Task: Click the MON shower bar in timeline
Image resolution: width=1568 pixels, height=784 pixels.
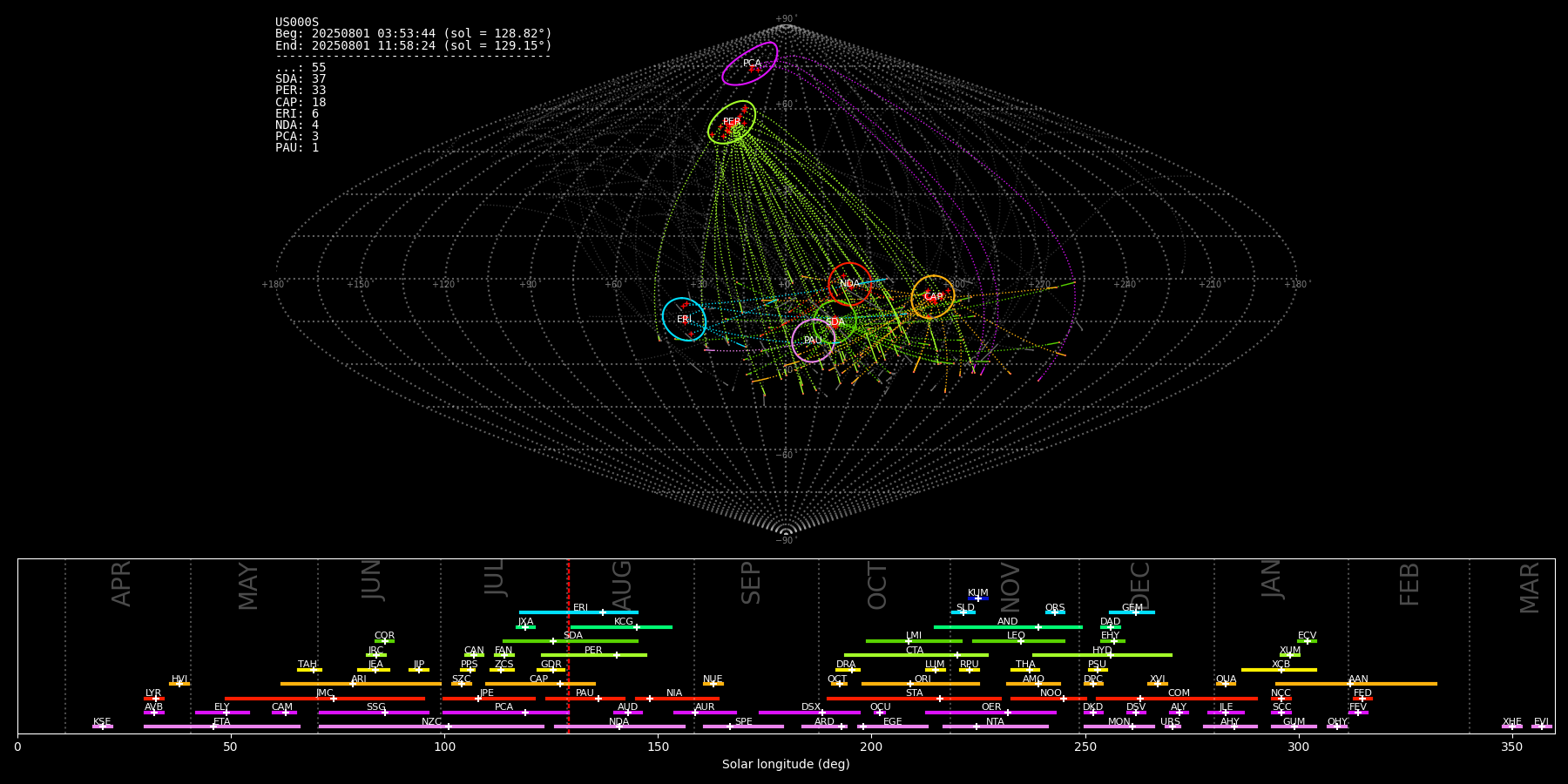Action: tap(1119, 727)
